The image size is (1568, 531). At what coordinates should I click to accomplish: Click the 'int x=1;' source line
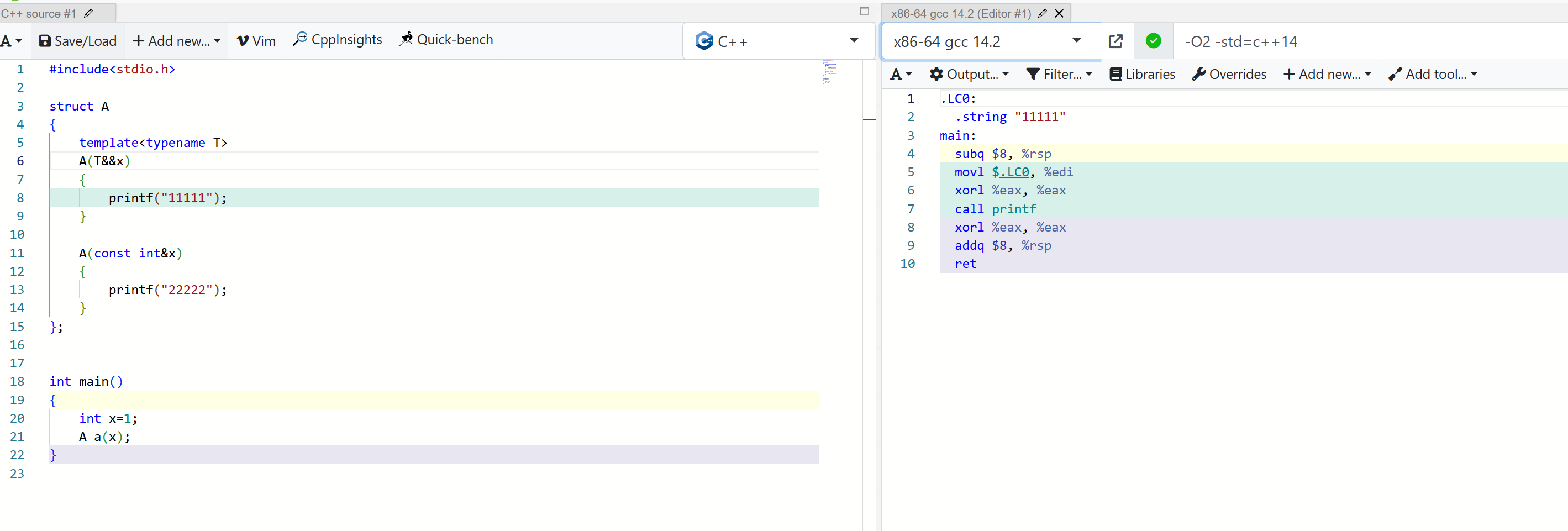pos(108,418)
